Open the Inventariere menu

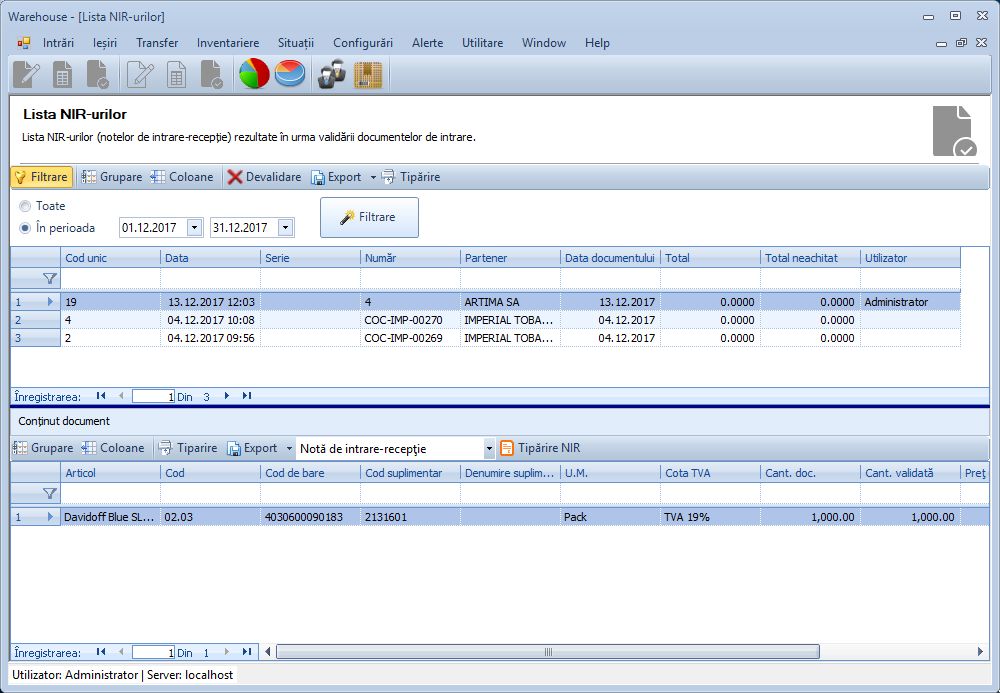pyautogui.click(x=228, y=43)
